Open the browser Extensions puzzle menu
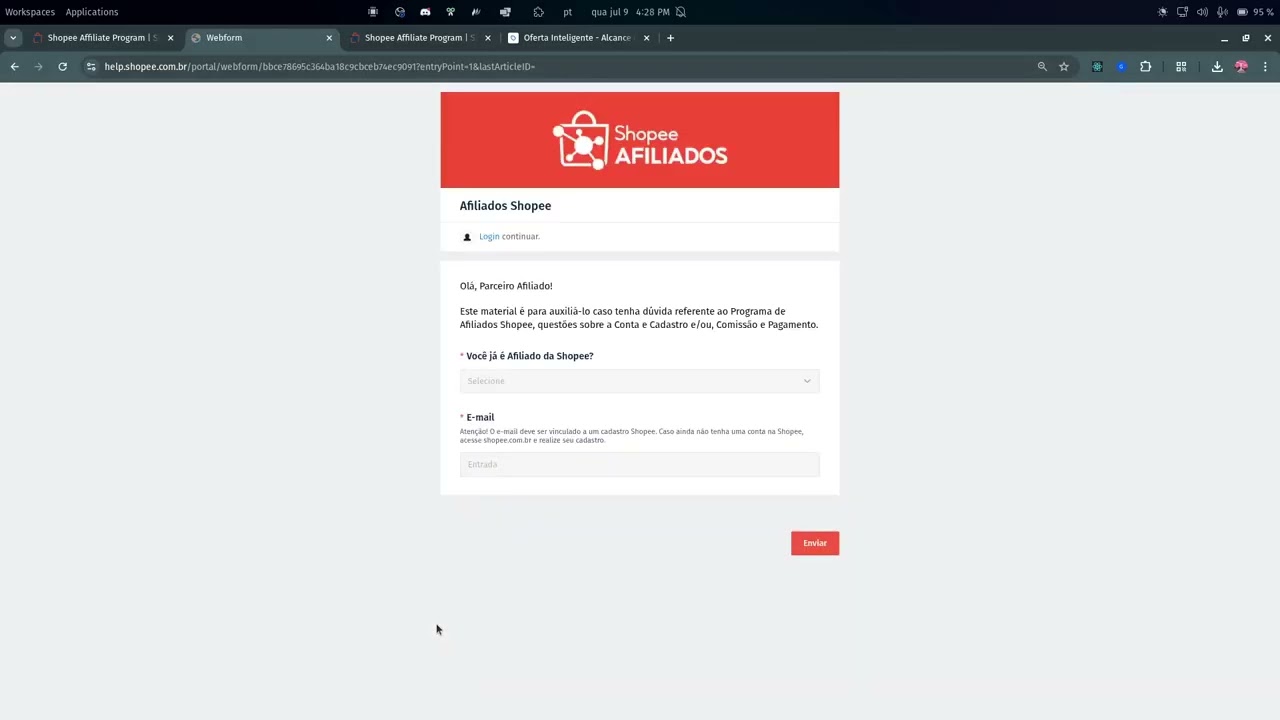The image size is (1280, 720). point(1146,67)
